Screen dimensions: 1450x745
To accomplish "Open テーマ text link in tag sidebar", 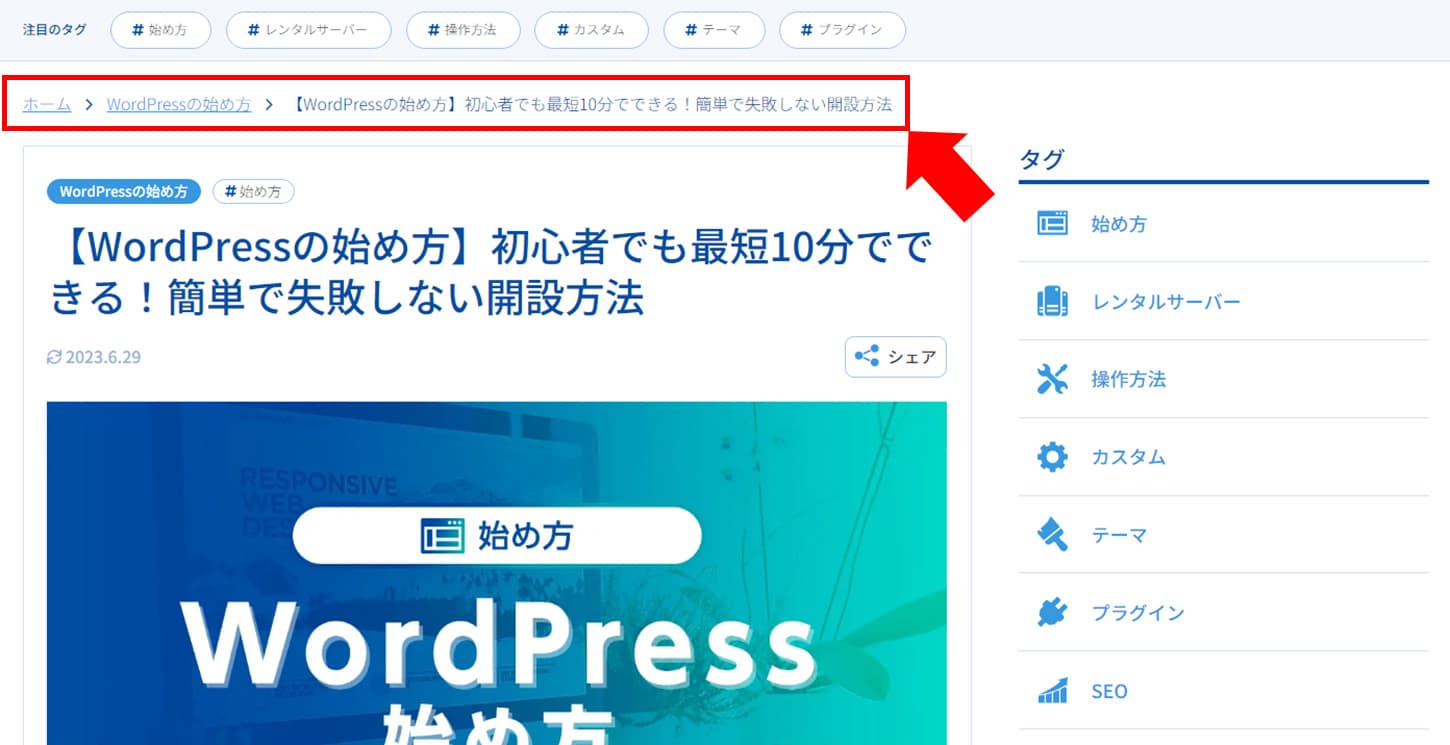I will coord(1119,535).
